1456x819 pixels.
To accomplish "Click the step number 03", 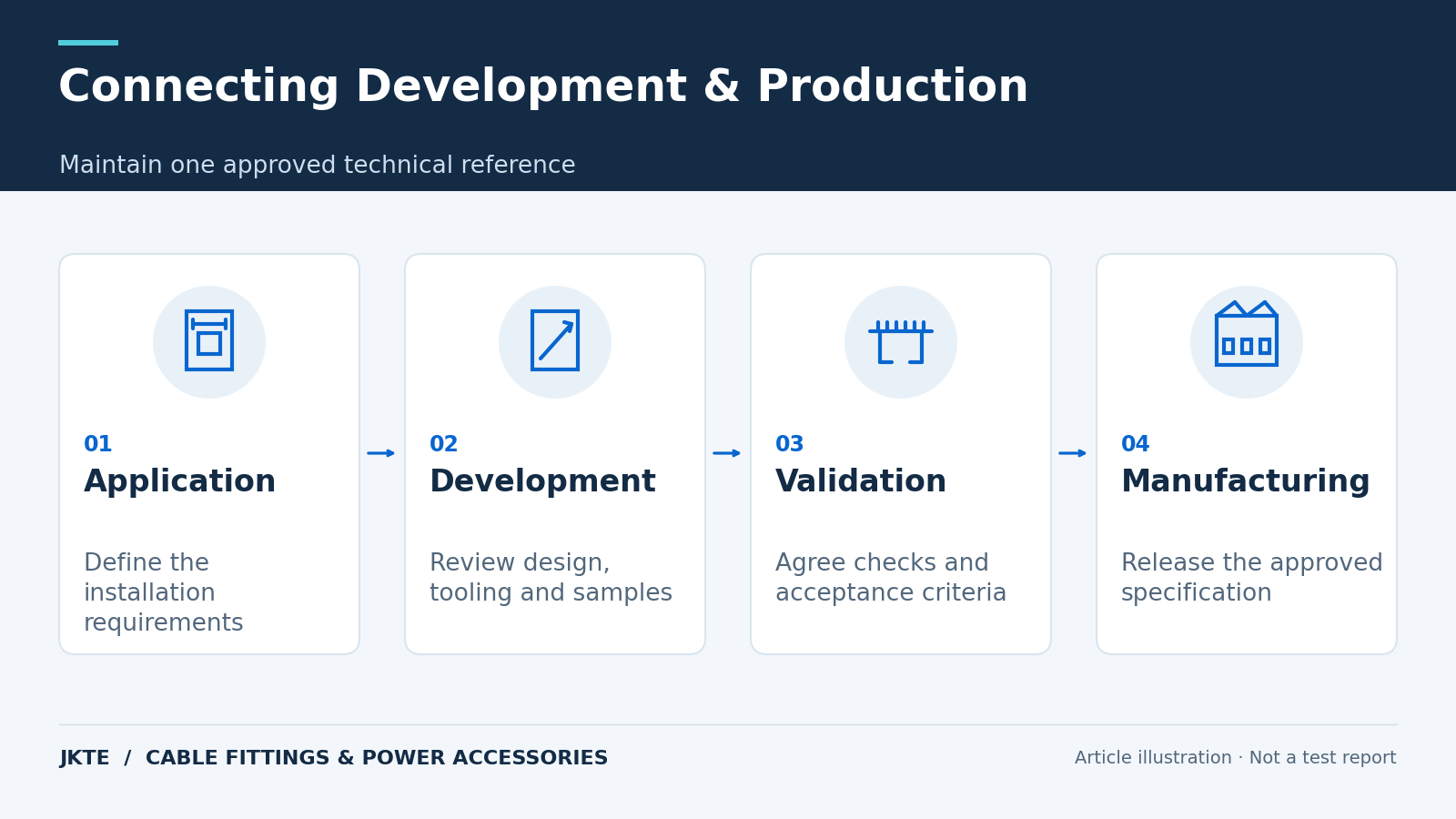I will tap(789, 444).
